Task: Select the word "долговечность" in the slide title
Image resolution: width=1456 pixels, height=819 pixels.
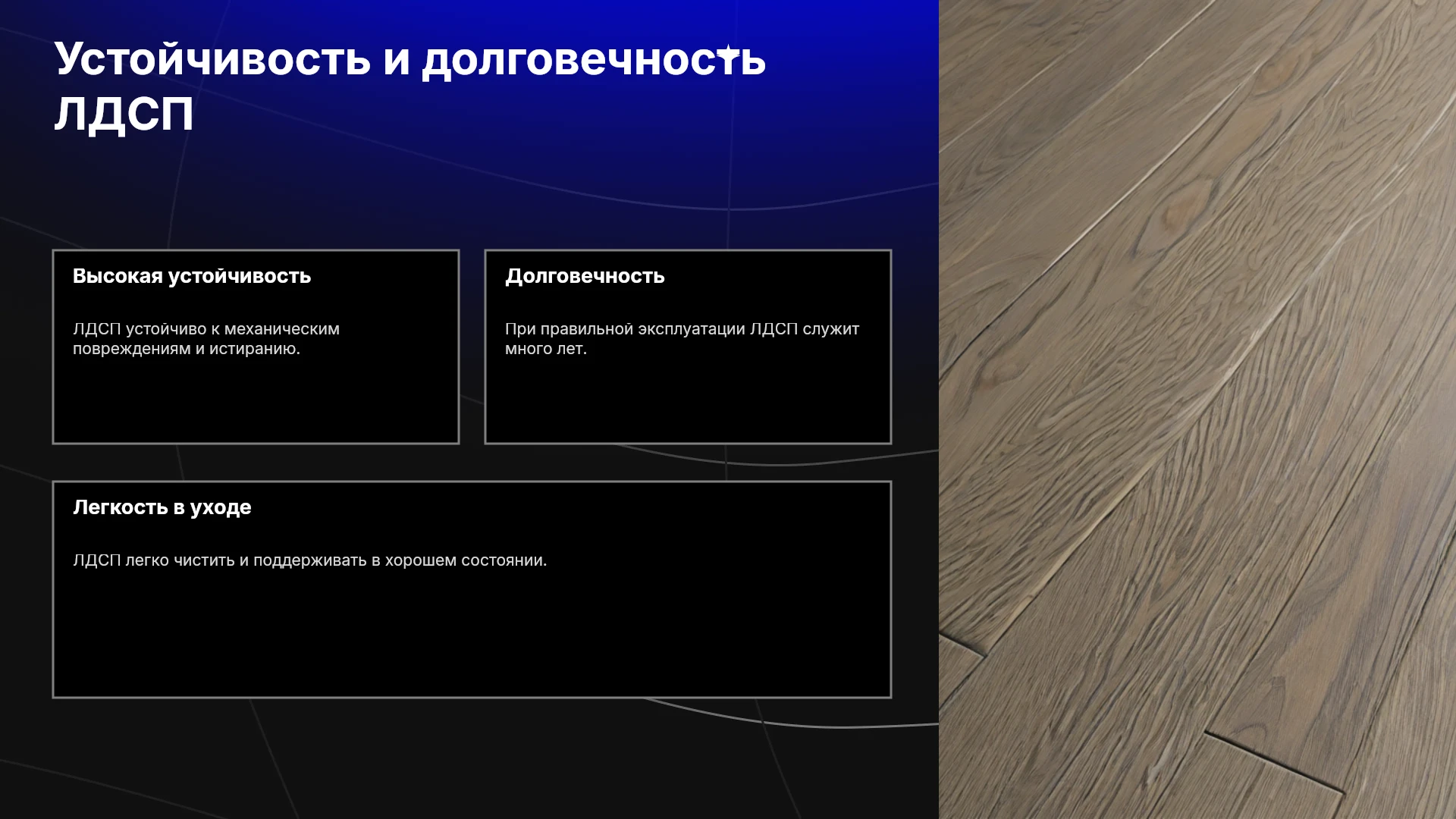Action: click(594, 60)
